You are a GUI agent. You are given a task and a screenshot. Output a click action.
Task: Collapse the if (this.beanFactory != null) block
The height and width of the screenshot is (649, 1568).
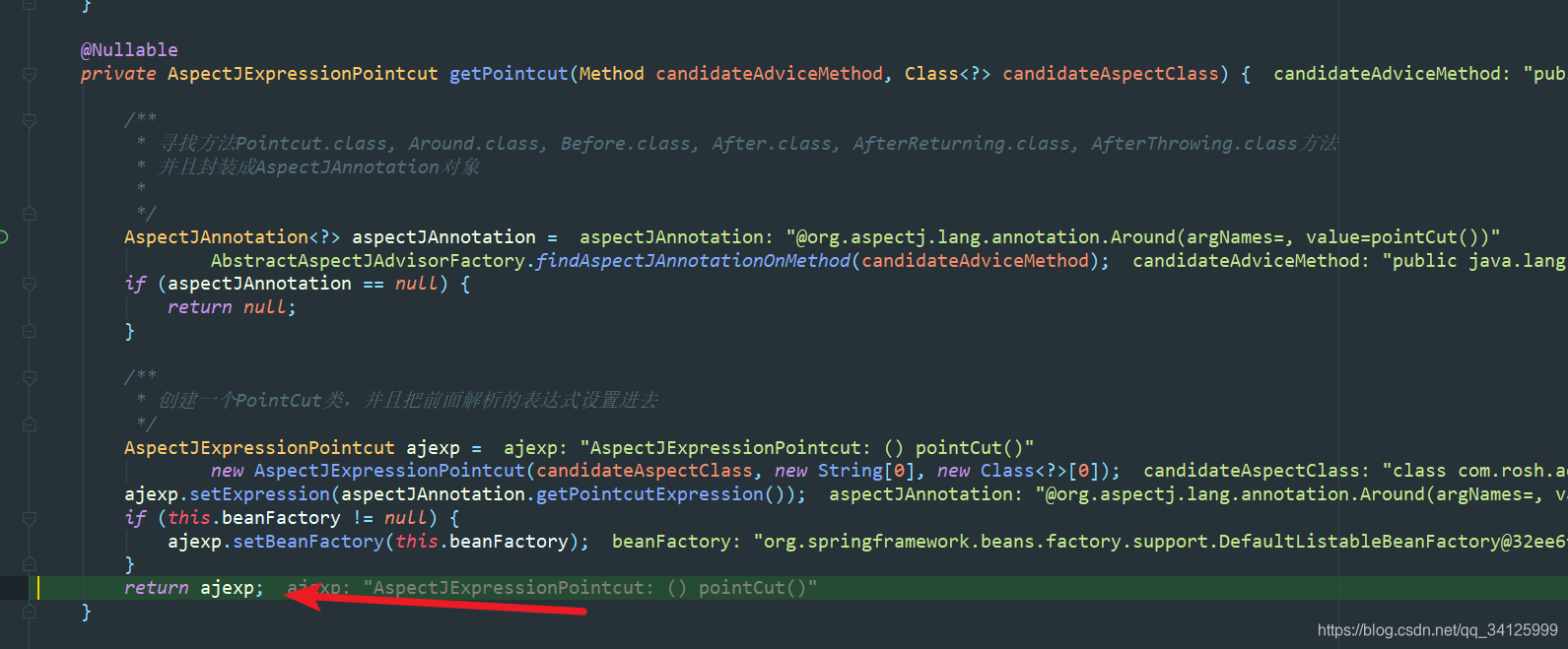(29, 518)
